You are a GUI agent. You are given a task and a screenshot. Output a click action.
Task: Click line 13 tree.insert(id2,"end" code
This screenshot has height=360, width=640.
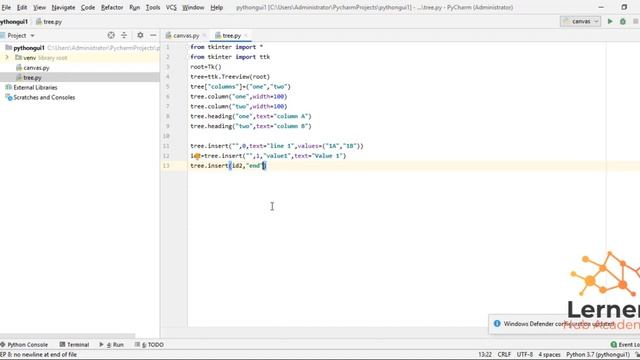[x=228, y=166]
